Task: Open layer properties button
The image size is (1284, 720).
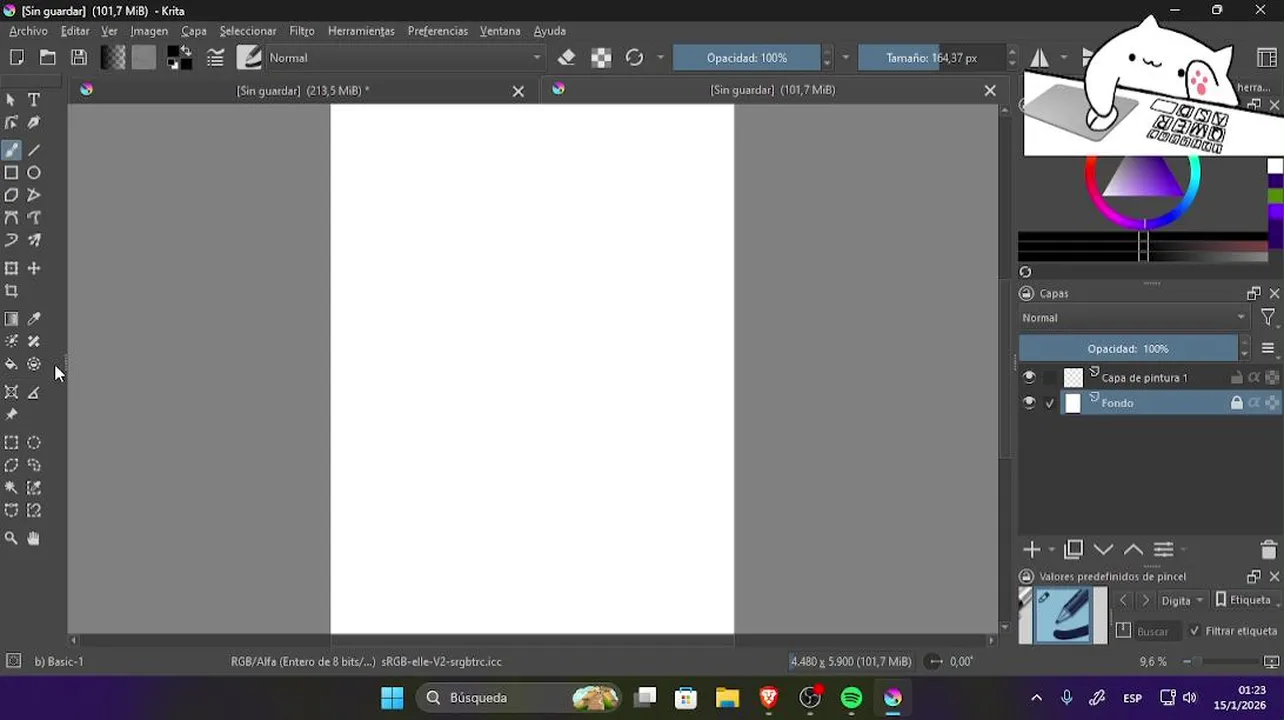Action: coord(1163,550)
